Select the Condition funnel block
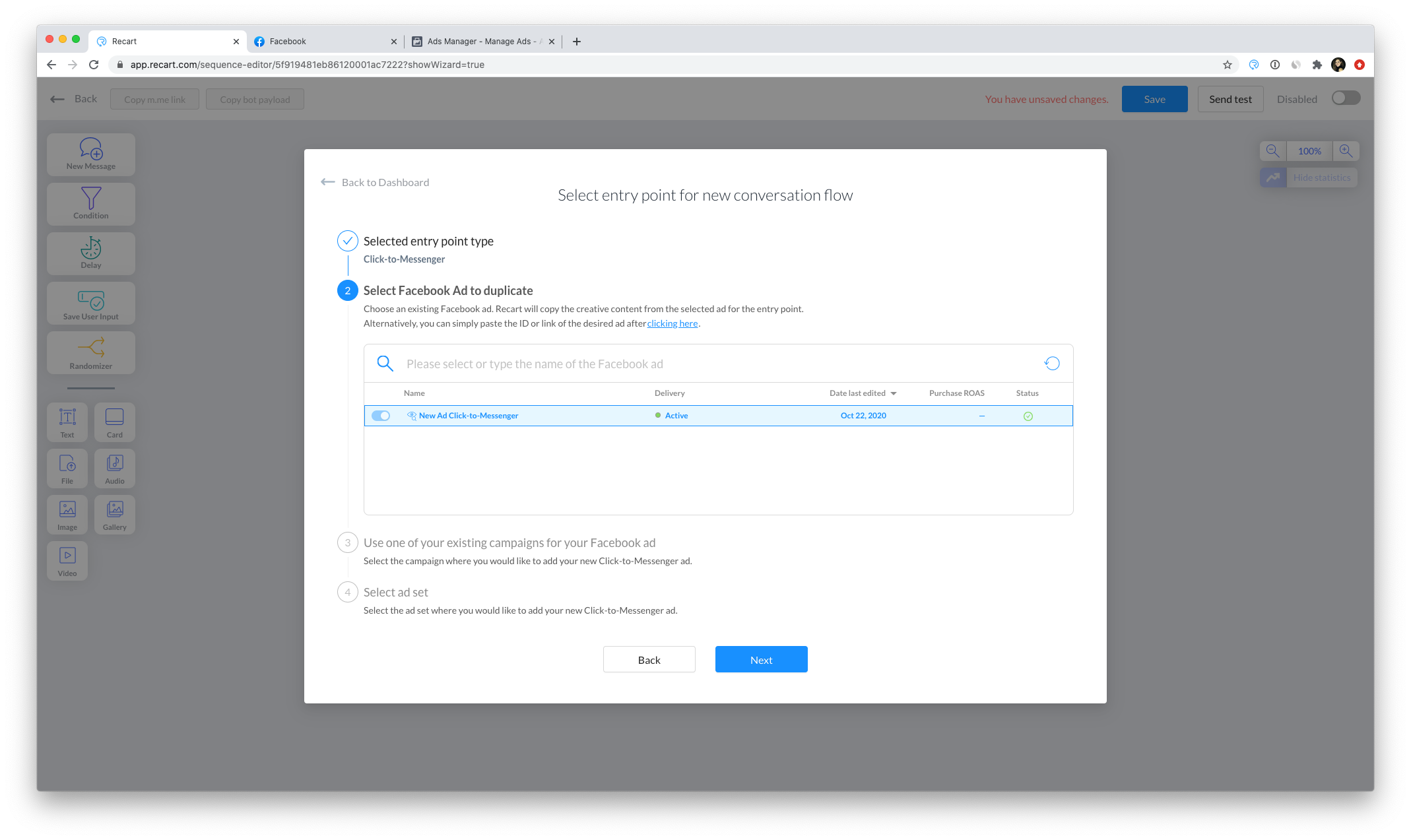Screen dimensions: 1411x840 click(x=91, y=204)
